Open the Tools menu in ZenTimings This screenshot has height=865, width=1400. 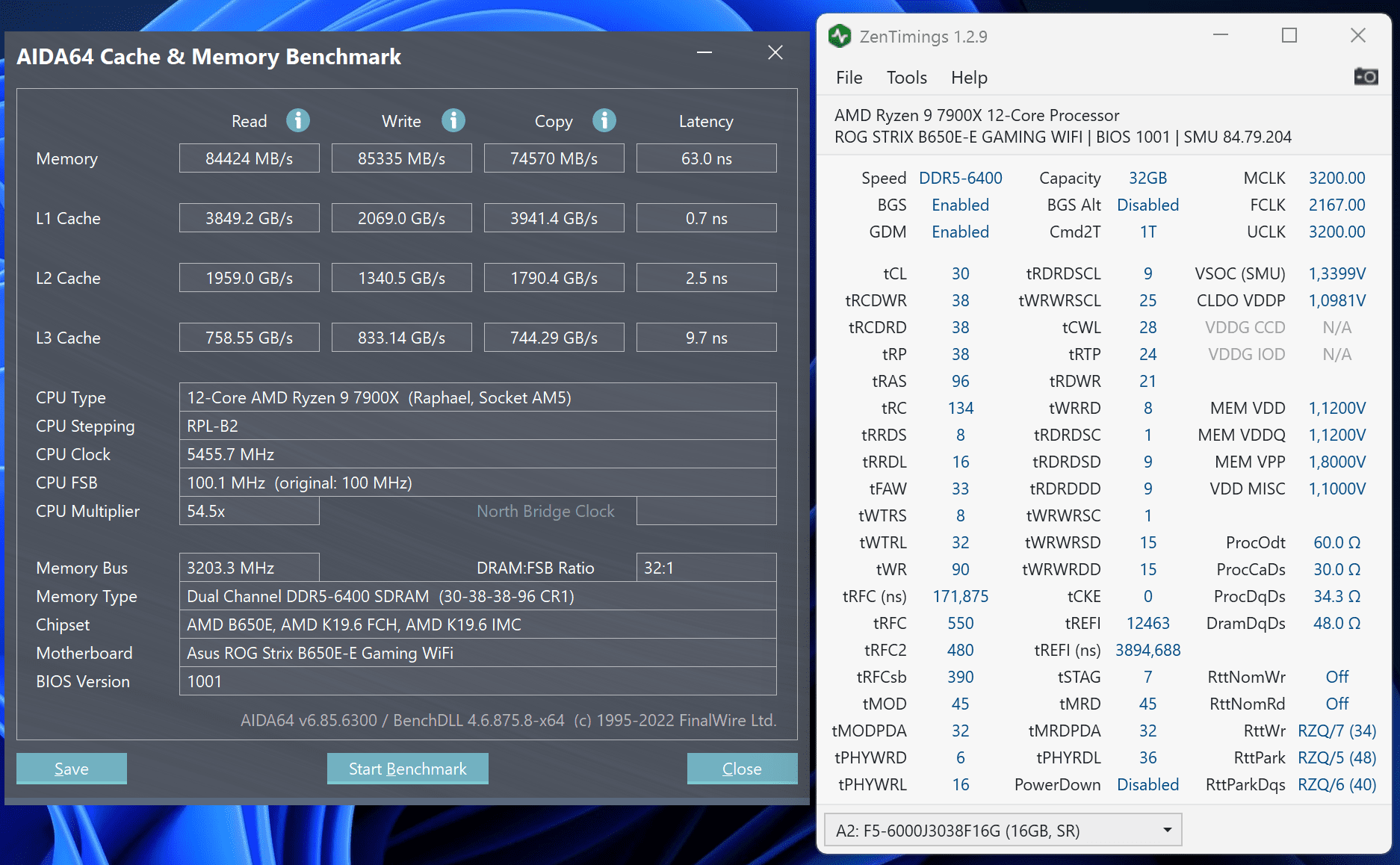tap(906, 78)
